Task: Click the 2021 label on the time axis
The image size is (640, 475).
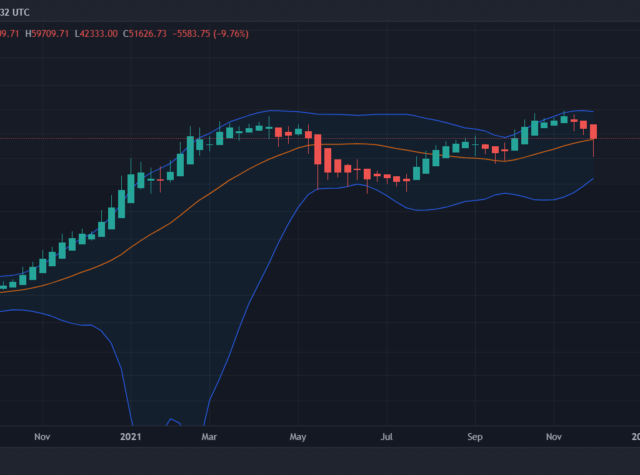Action: point(131,437)
